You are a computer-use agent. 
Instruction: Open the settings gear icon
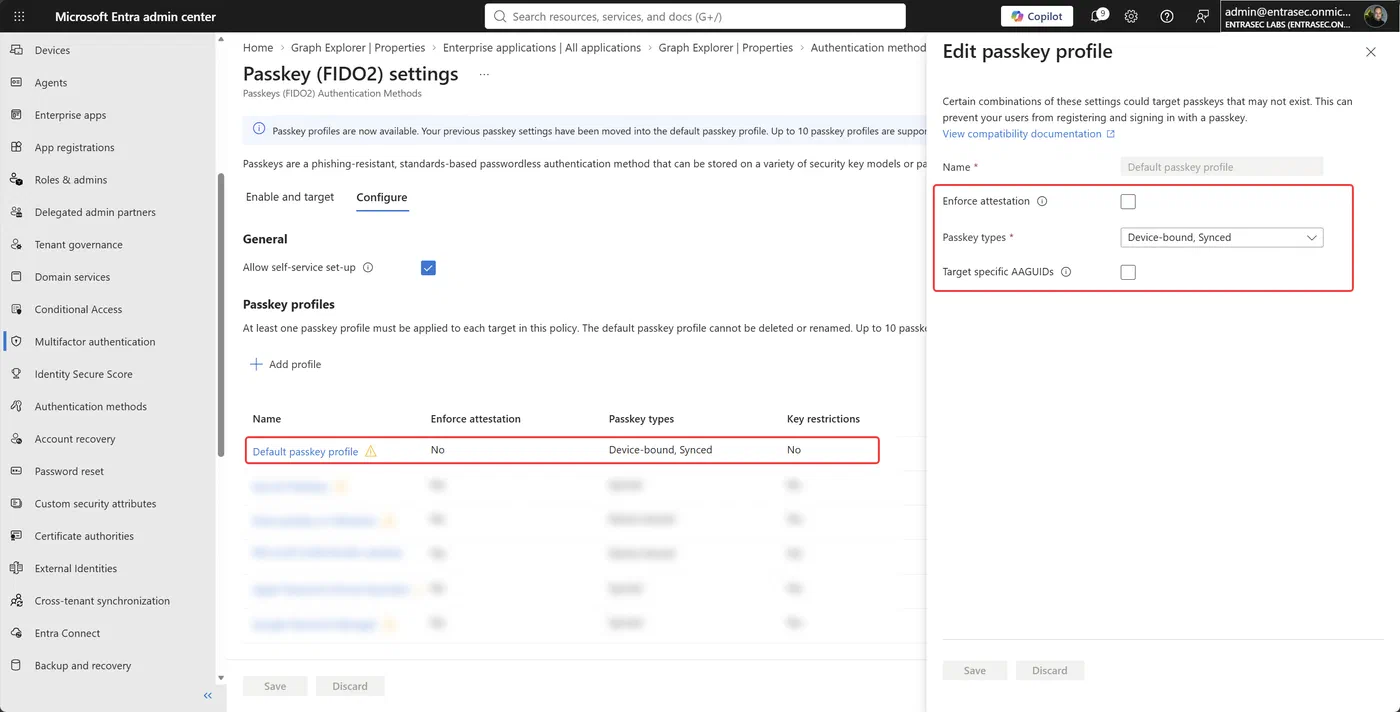tap(1131, 16)
